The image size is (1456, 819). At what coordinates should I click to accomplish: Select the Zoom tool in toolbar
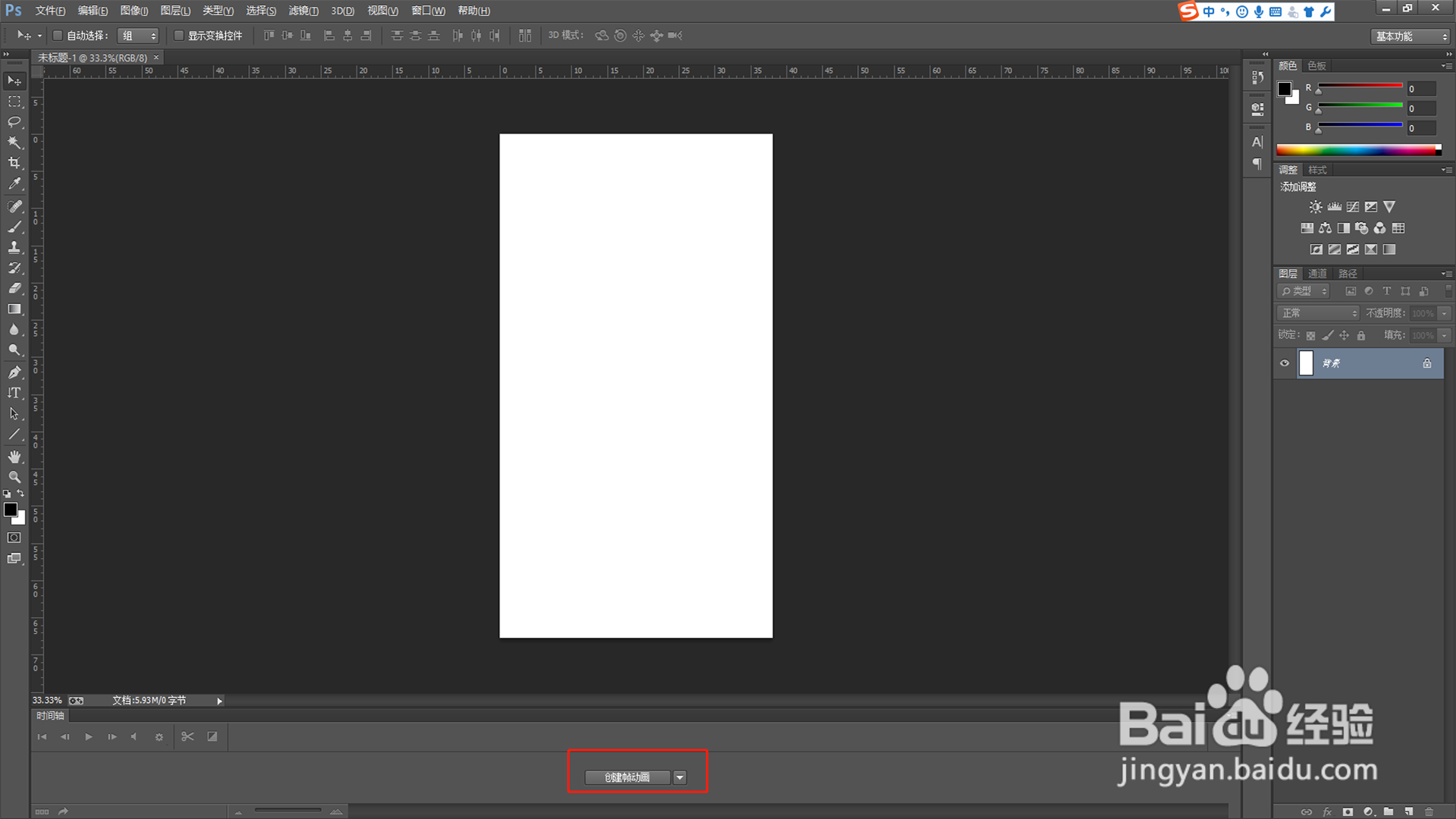[14, 477]
